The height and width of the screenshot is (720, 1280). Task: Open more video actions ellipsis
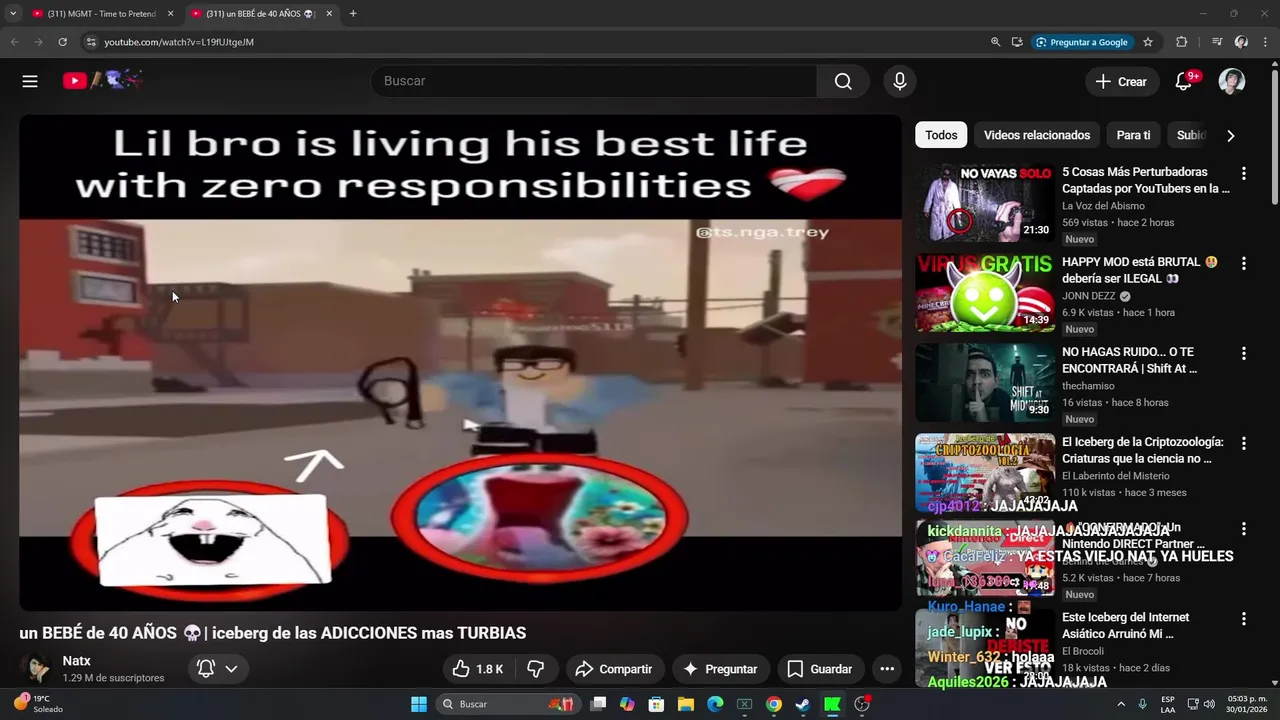[887, 669]
